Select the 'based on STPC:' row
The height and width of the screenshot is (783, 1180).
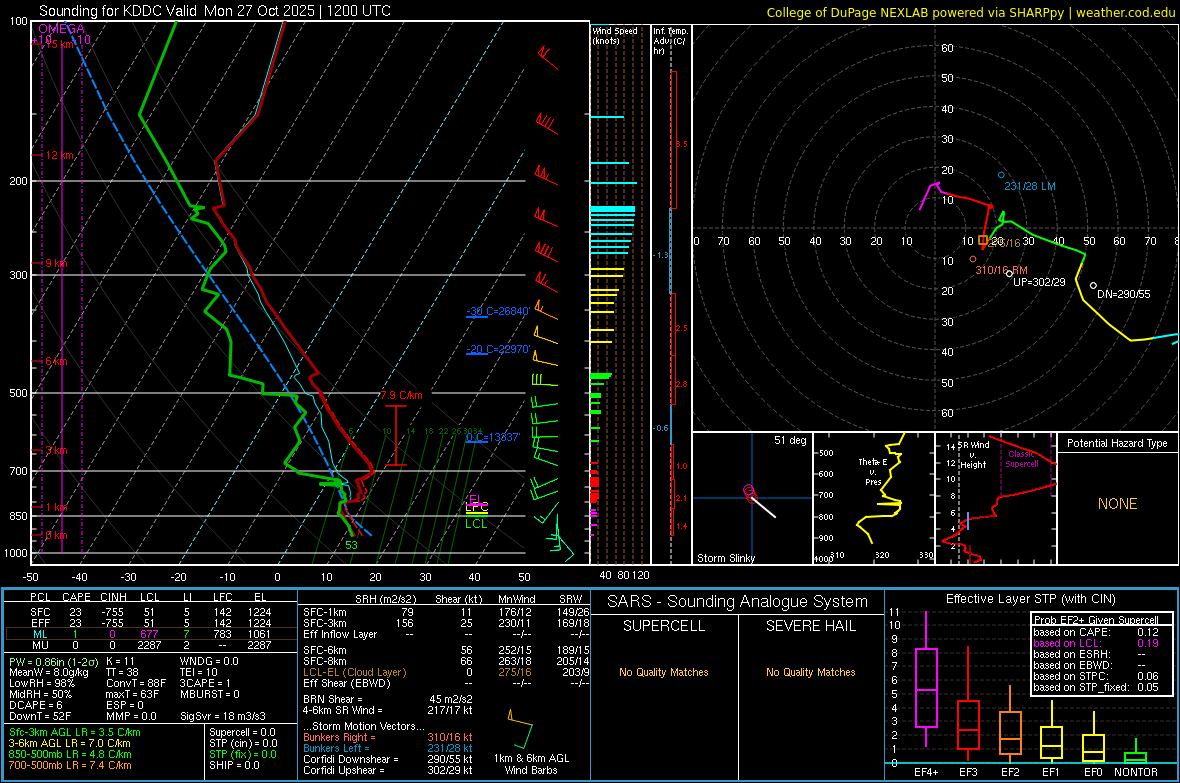tap(1096, 676)
